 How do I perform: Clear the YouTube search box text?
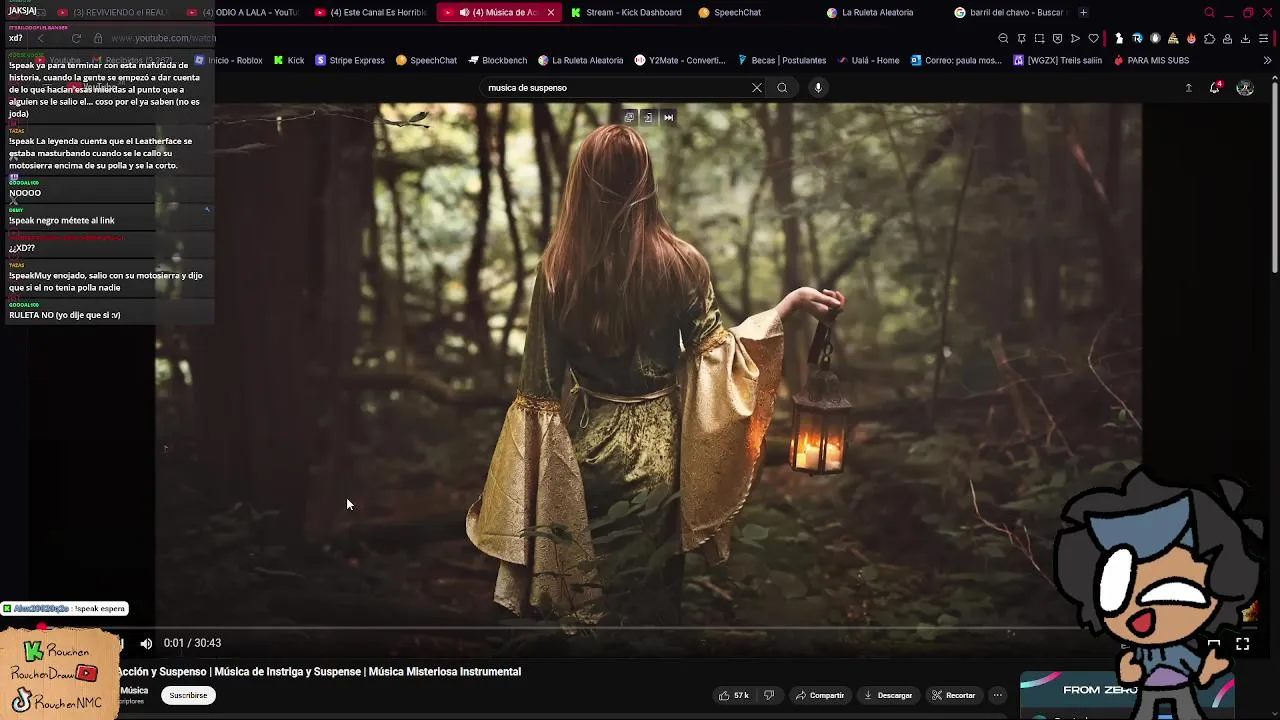757,88
